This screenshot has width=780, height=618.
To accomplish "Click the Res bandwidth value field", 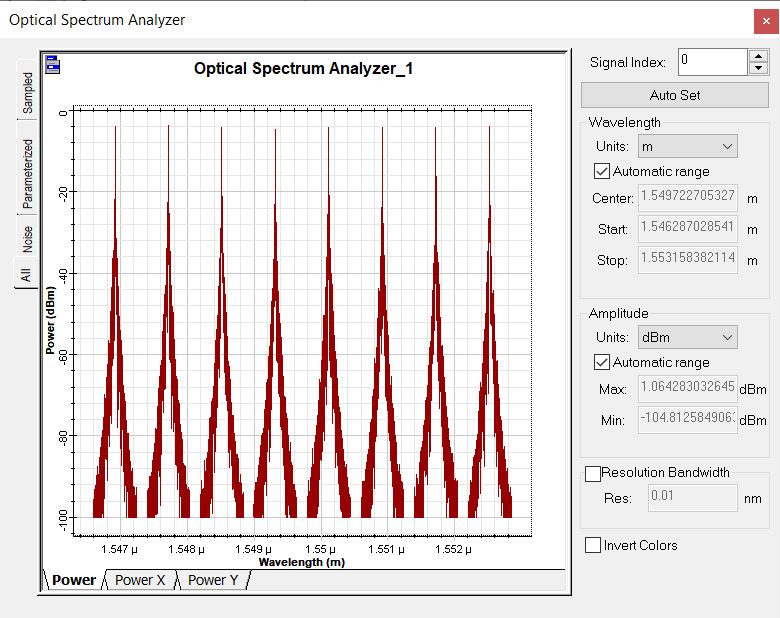I will click(692, 498).
